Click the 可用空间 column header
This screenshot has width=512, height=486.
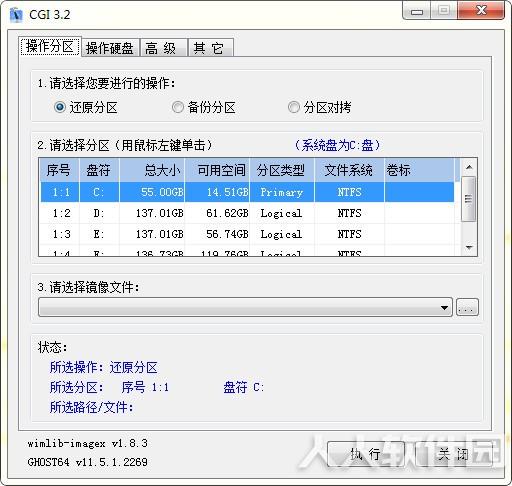click(217, 170)
